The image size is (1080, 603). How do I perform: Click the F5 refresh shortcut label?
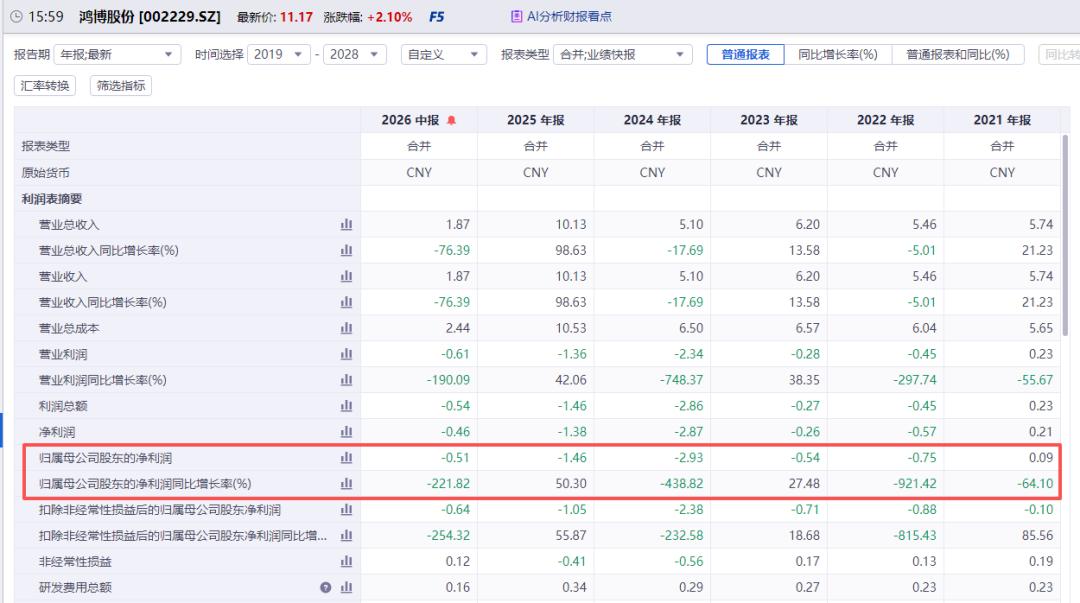tap(437, 17)
